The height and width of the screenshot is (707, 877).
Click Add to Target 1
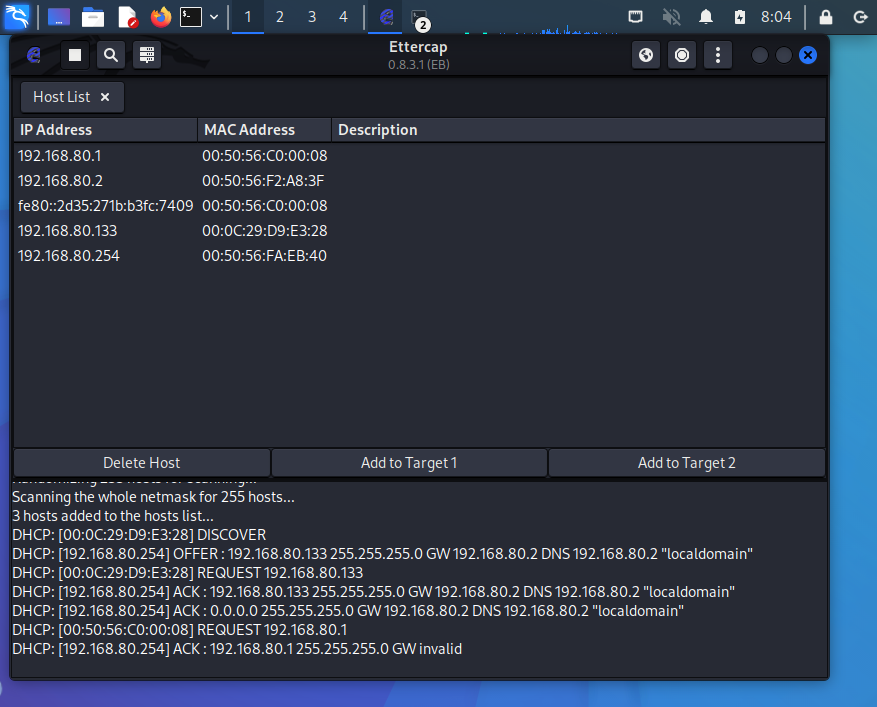click(x=409, y=463)
